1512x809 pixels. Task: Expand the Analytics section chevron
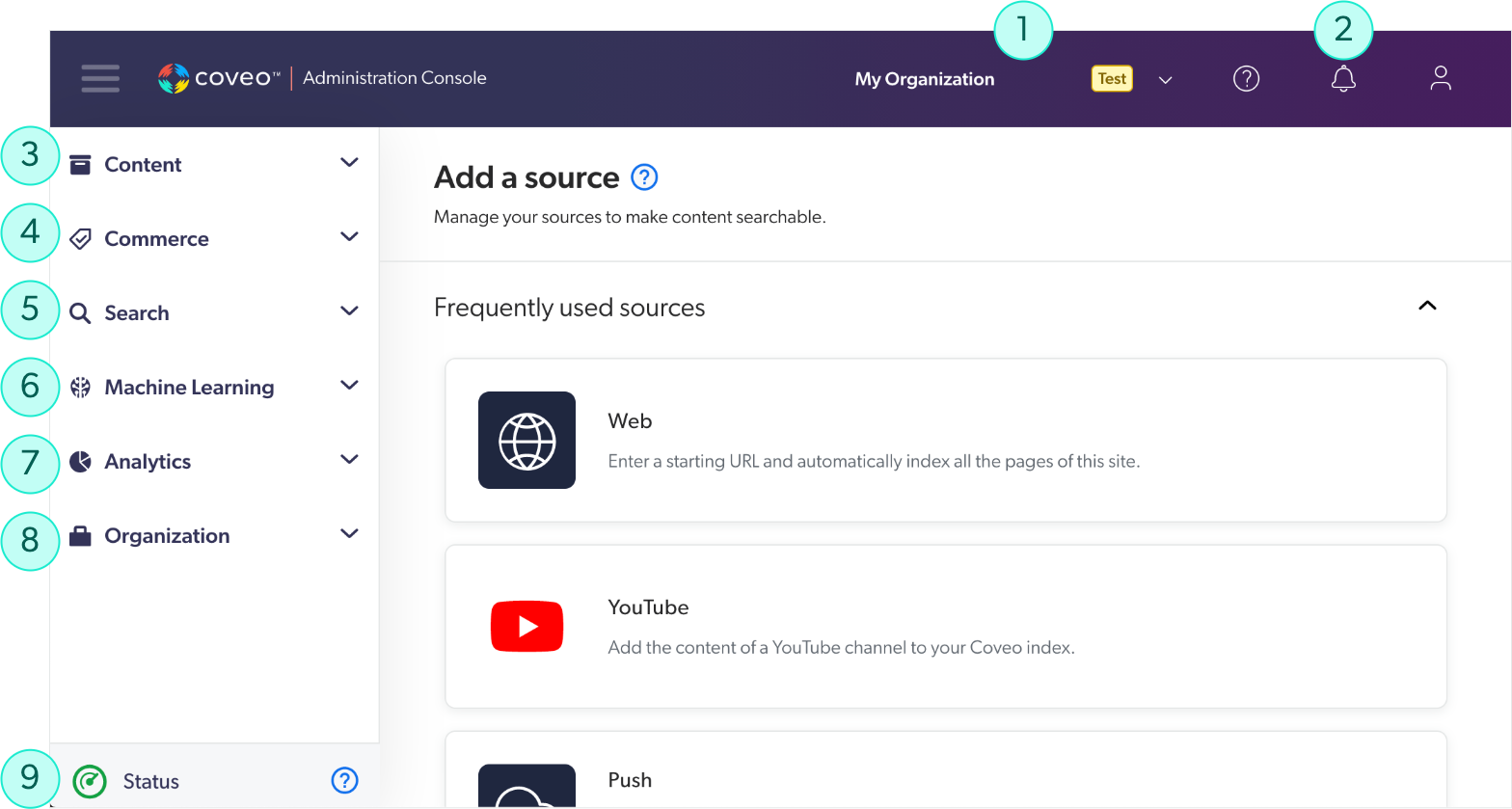[349, 460]
